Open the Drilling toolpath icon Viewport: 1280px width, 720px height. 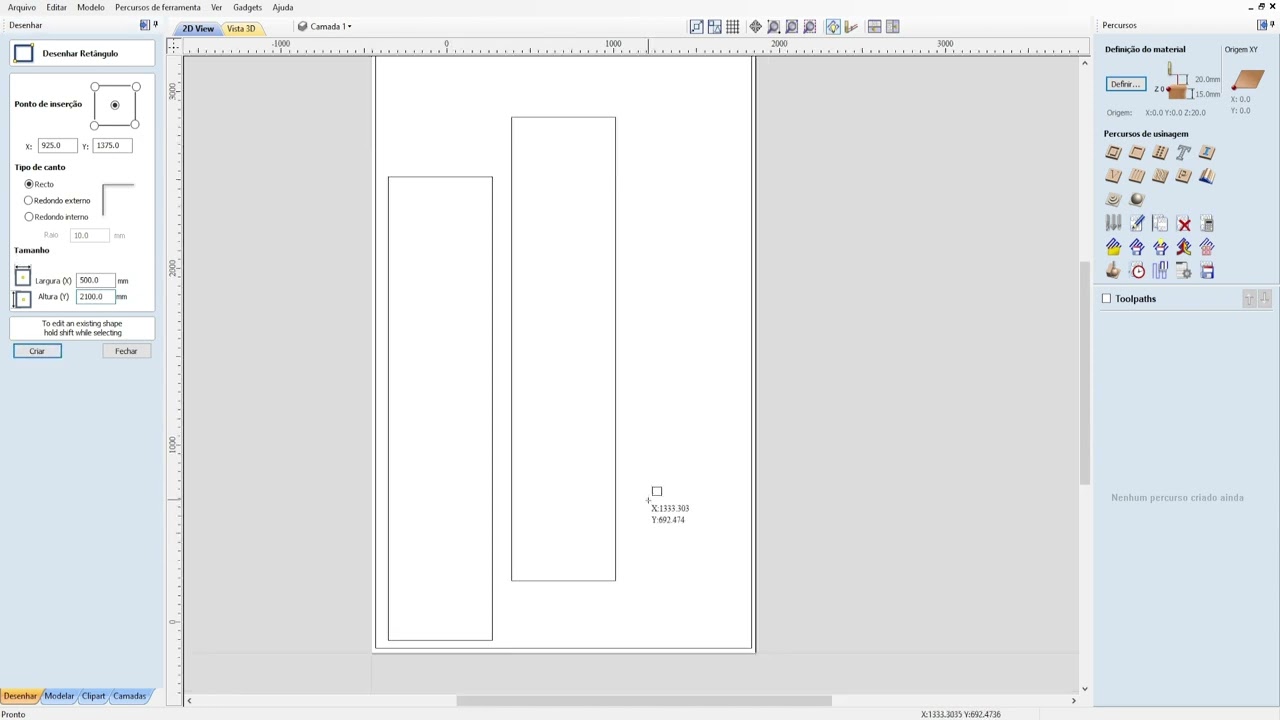1160,152
